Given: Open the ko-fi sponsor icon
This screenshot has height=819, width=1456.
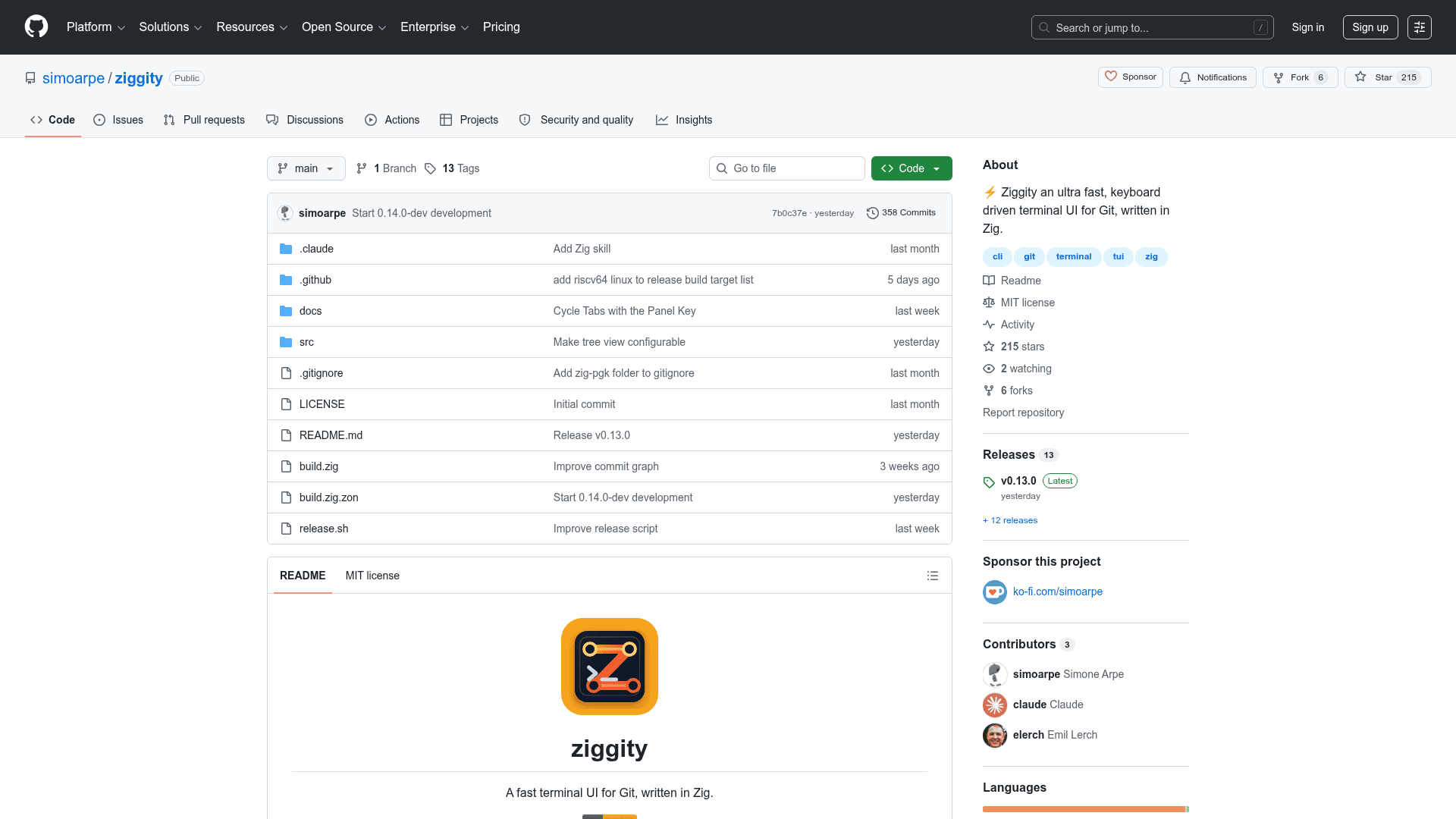Looking at the screenshot, I should click(994, 592).
